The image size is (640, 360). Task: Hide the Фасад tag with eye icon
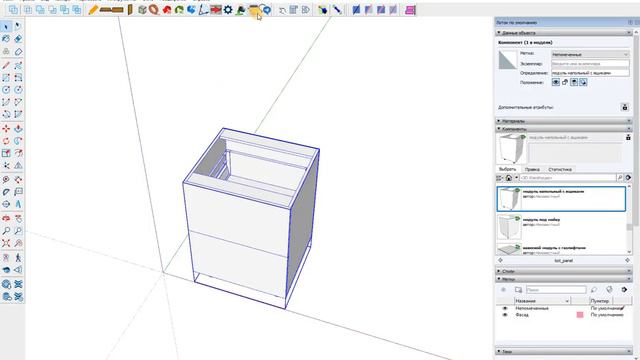click(505, 315)
